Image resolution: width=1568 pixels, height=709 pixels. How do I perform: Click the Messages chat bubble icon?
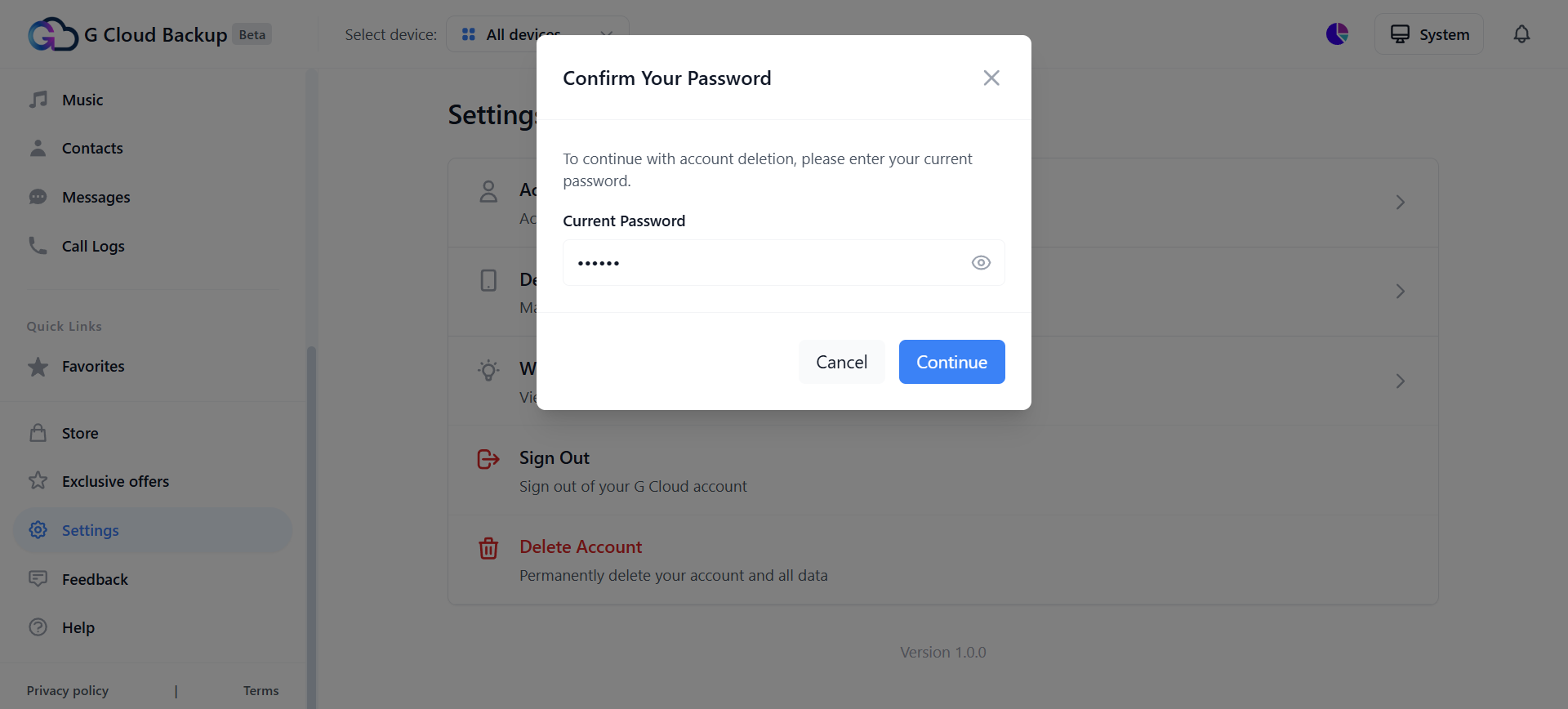point(38,197)
